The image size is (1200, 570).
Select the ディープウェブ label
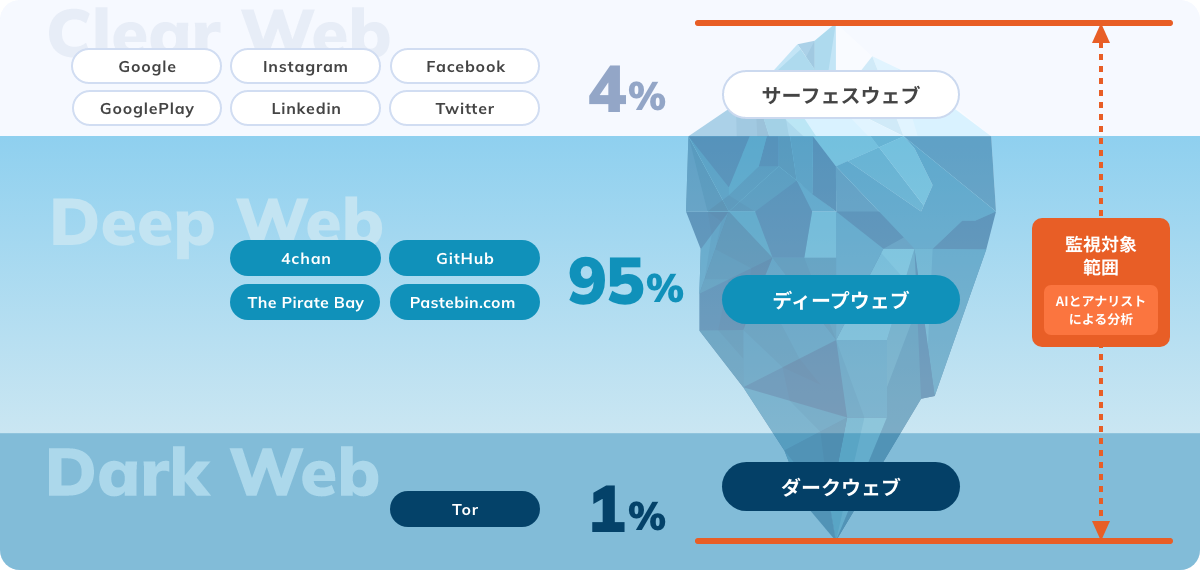841,300
